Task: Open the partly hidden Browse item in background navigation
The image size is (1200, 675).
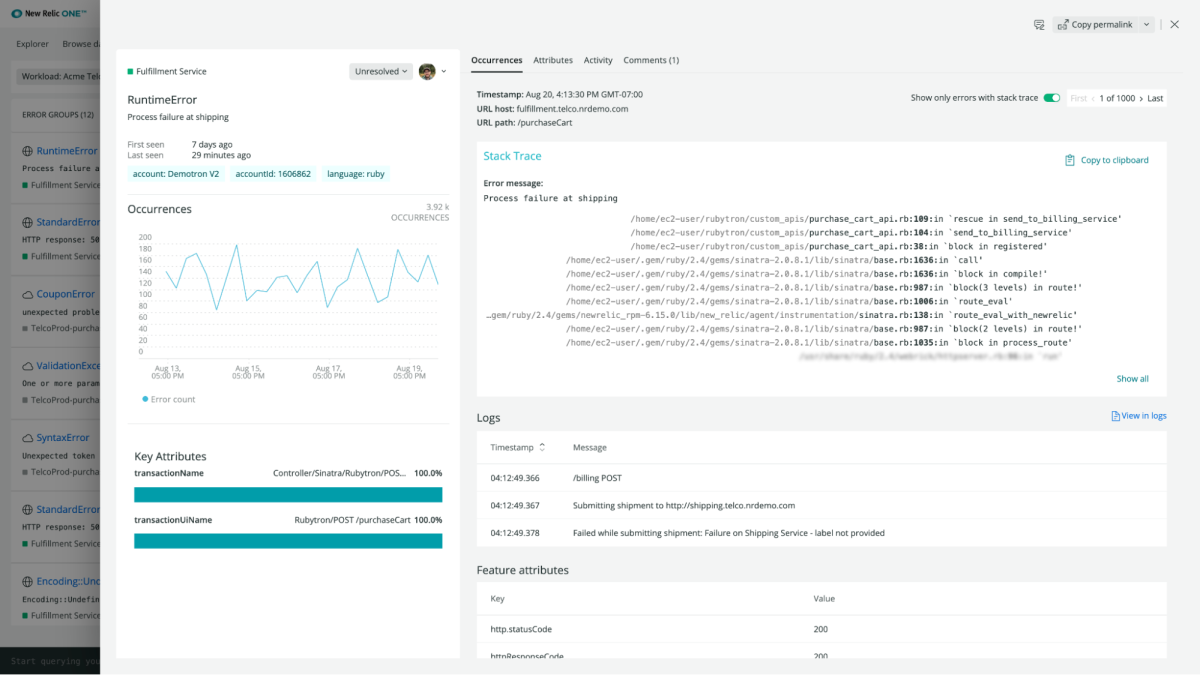Action: click(80, 44)
